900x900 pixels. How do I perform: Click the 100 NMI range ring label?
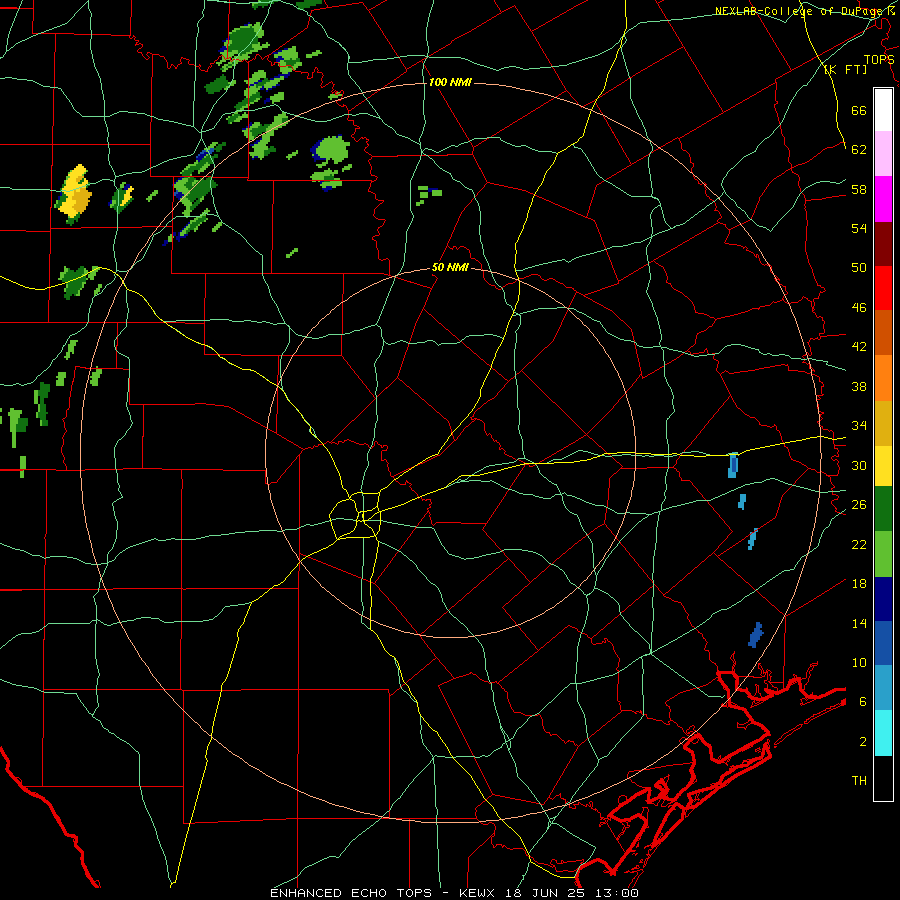(x=450, y=82)
